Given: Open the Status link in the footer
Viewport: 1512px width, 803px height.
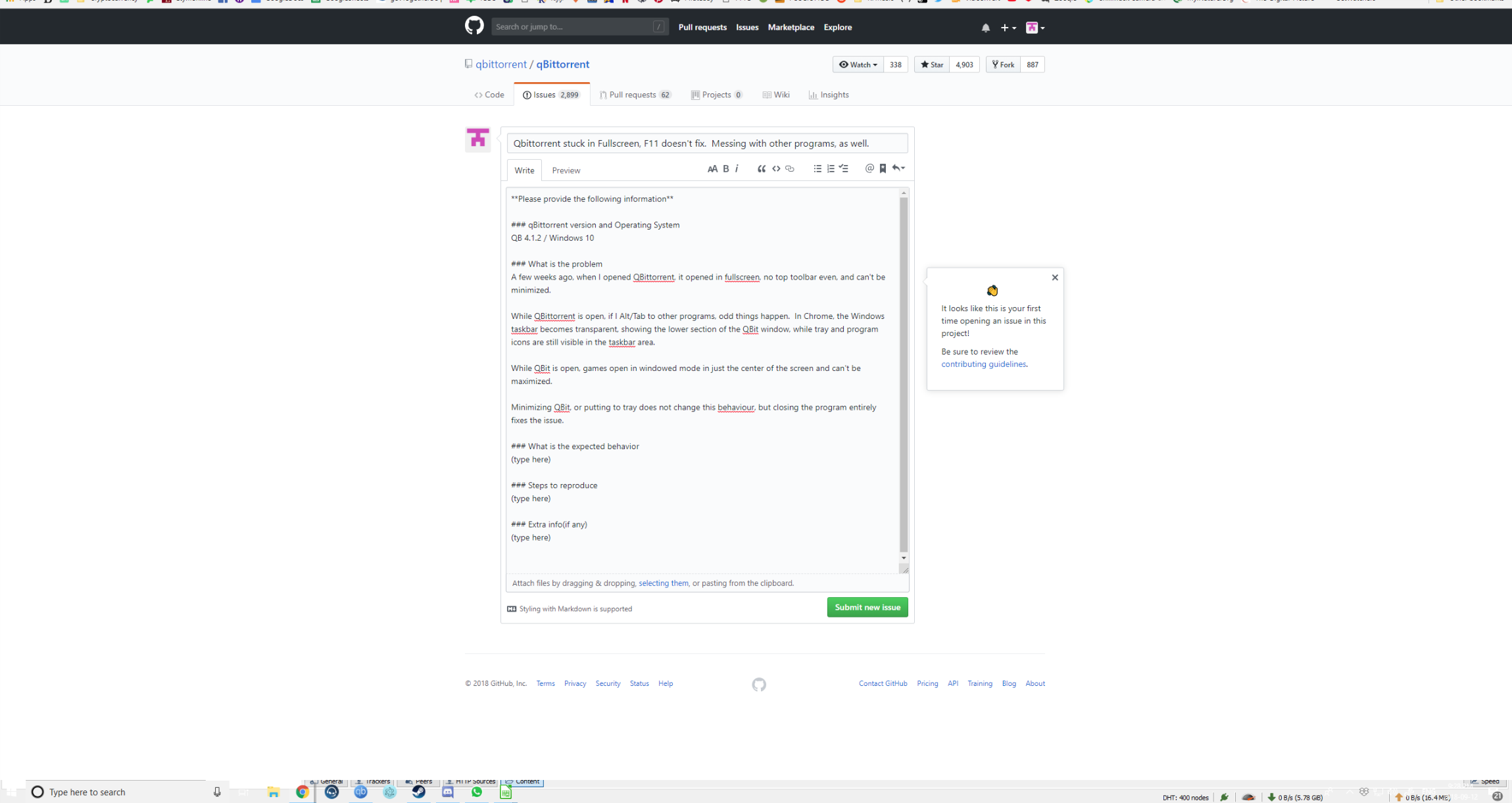Looking at the screenshot, I should tap(639, 684).
